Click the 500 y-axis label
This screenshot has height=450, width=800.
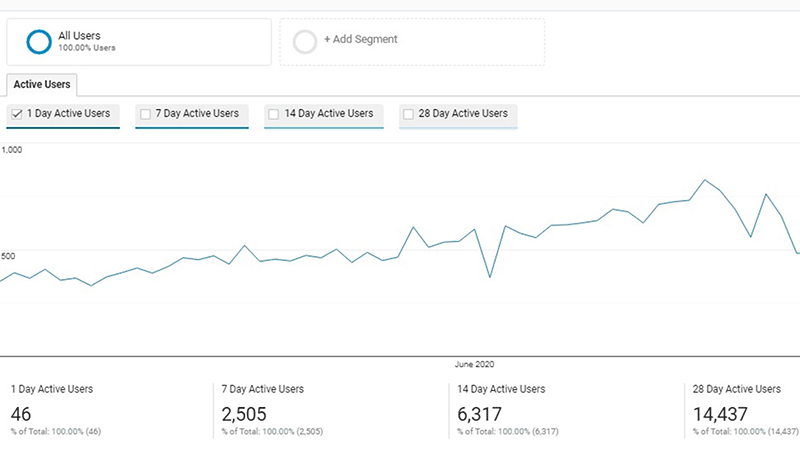pos(8,256)
